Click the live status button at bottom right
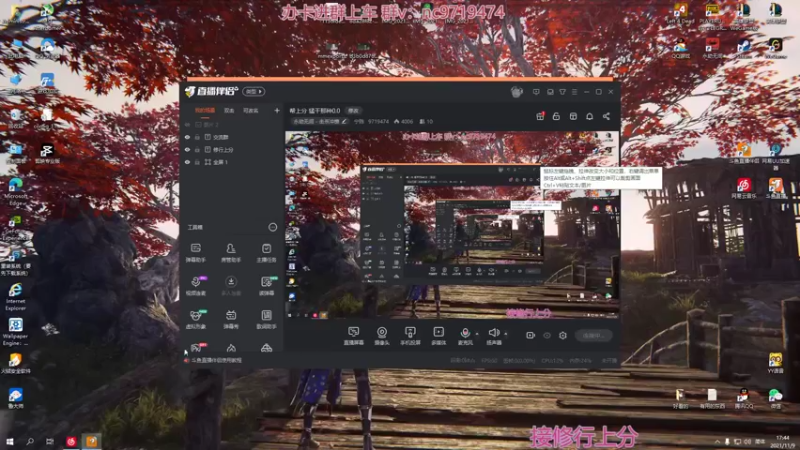Viewport: 800px width, 450px height. click(593, 335)
